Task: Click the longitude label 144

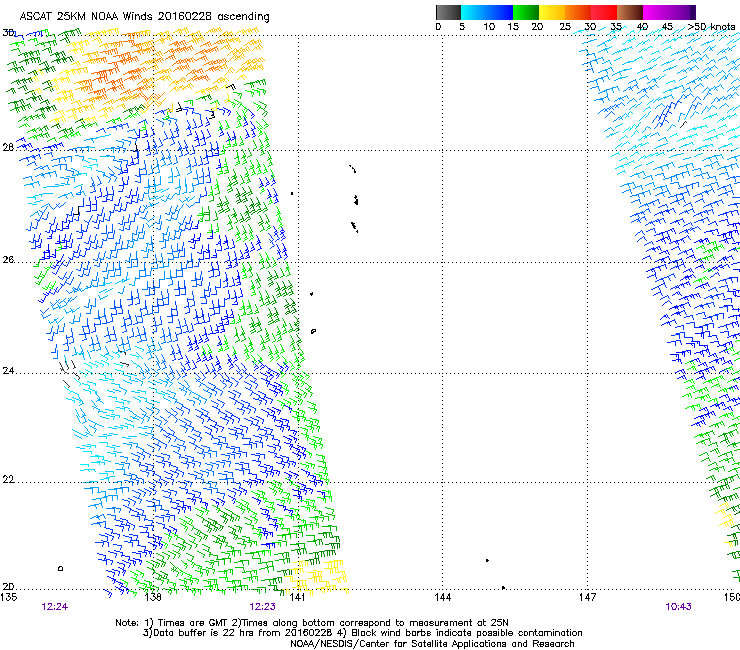Action: (x=443, y=597)
